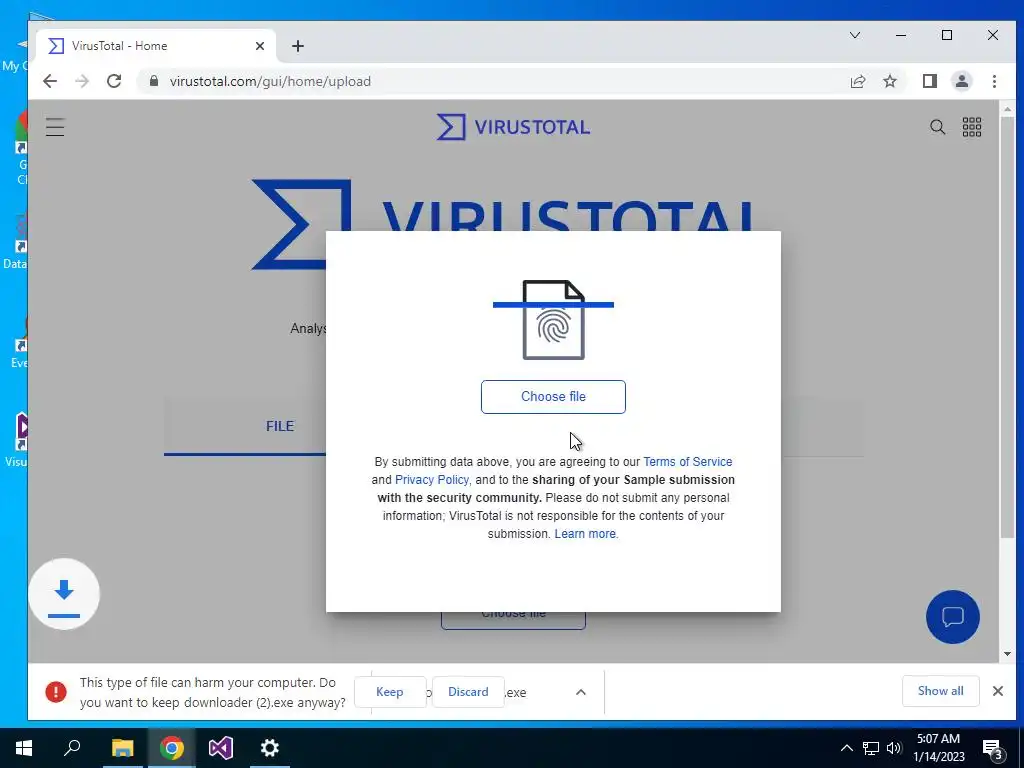This screenshot has width=1024, height=768.
Task: Discard the dangerous download
Action: tap(468, 692)
